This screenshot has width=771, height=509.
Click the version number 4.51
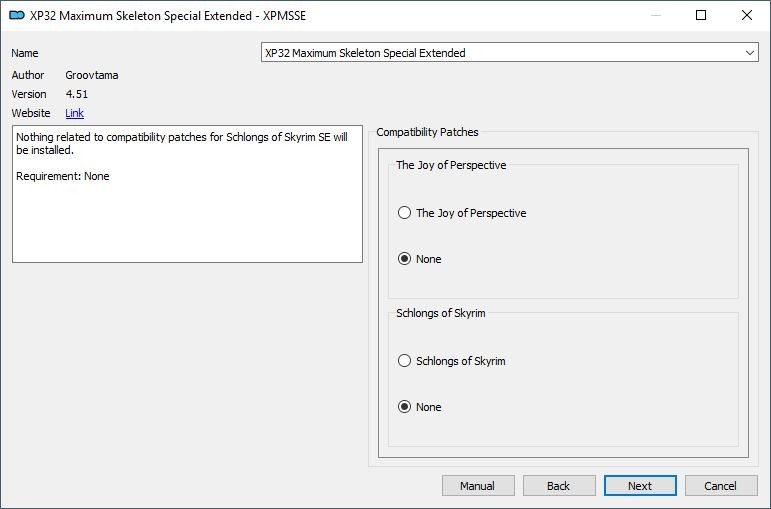pyautogui.click(x=77, y=94)
